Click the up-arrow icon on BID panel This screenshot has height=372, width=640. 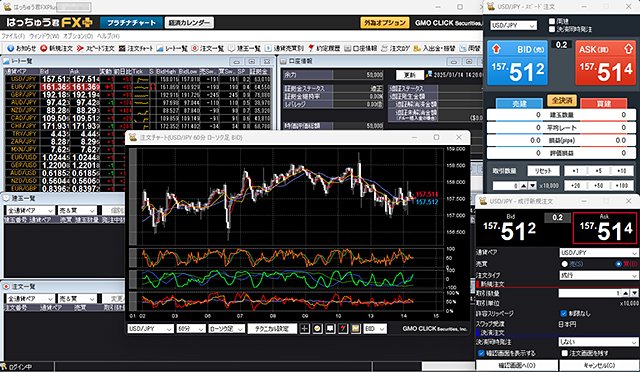coord(497,49)
